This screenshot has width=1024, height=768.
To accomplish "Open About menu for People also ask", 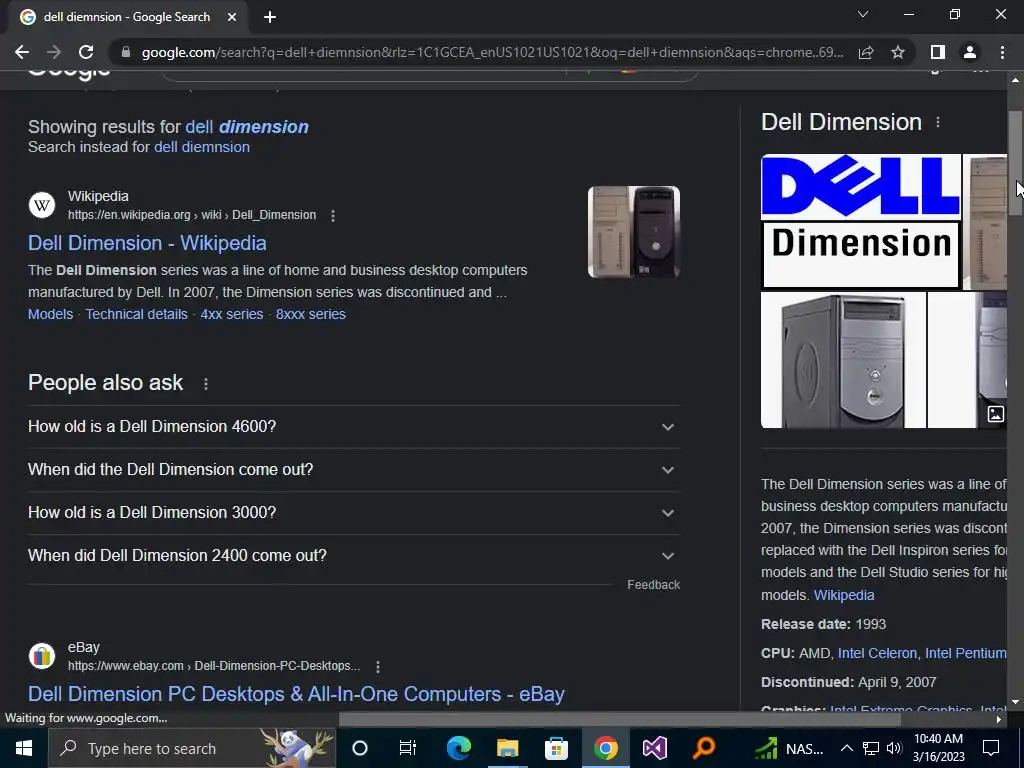I will click(206, 384).
